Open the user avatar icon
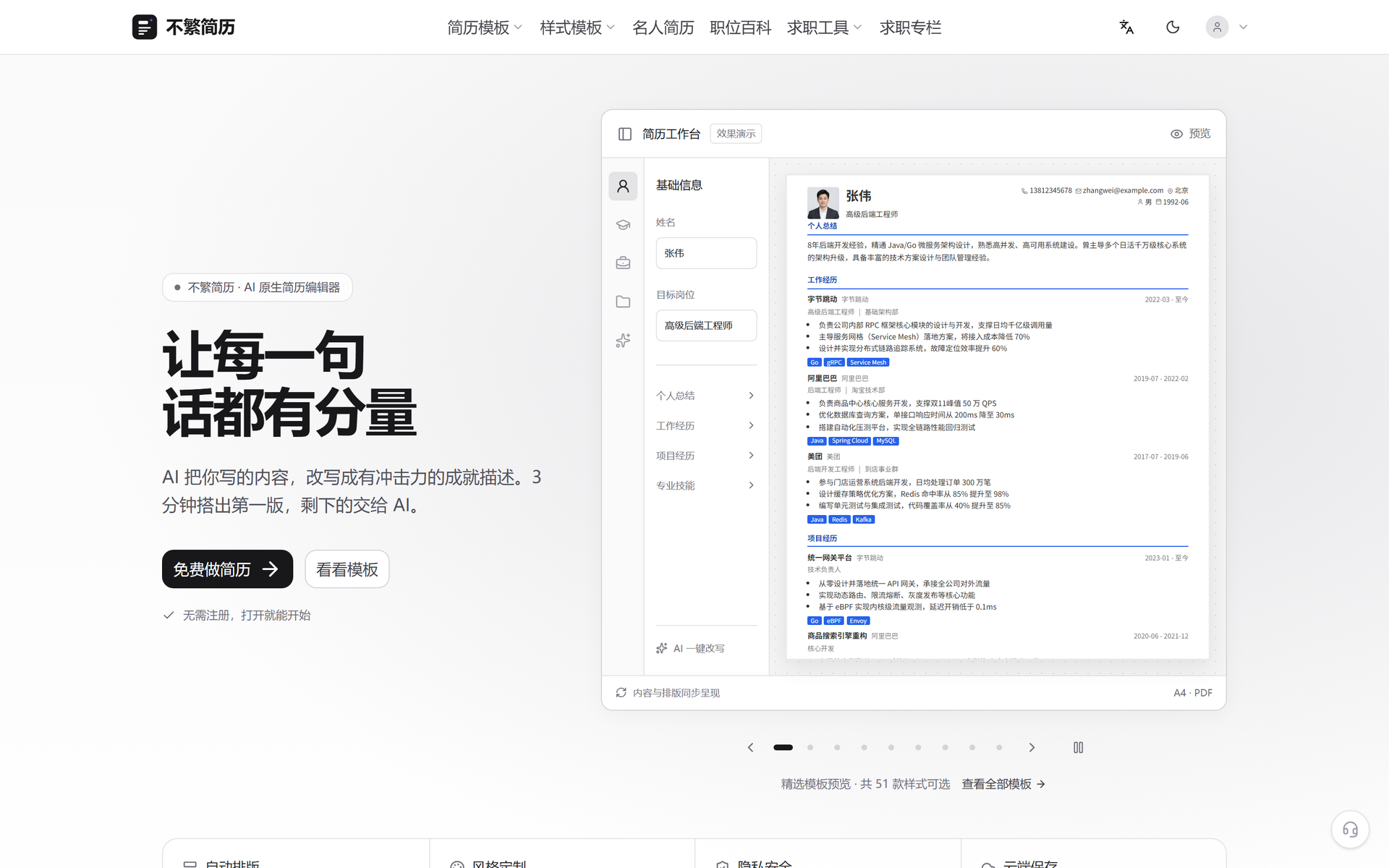The image size is (1389, 868). (x=1217, y=27)
